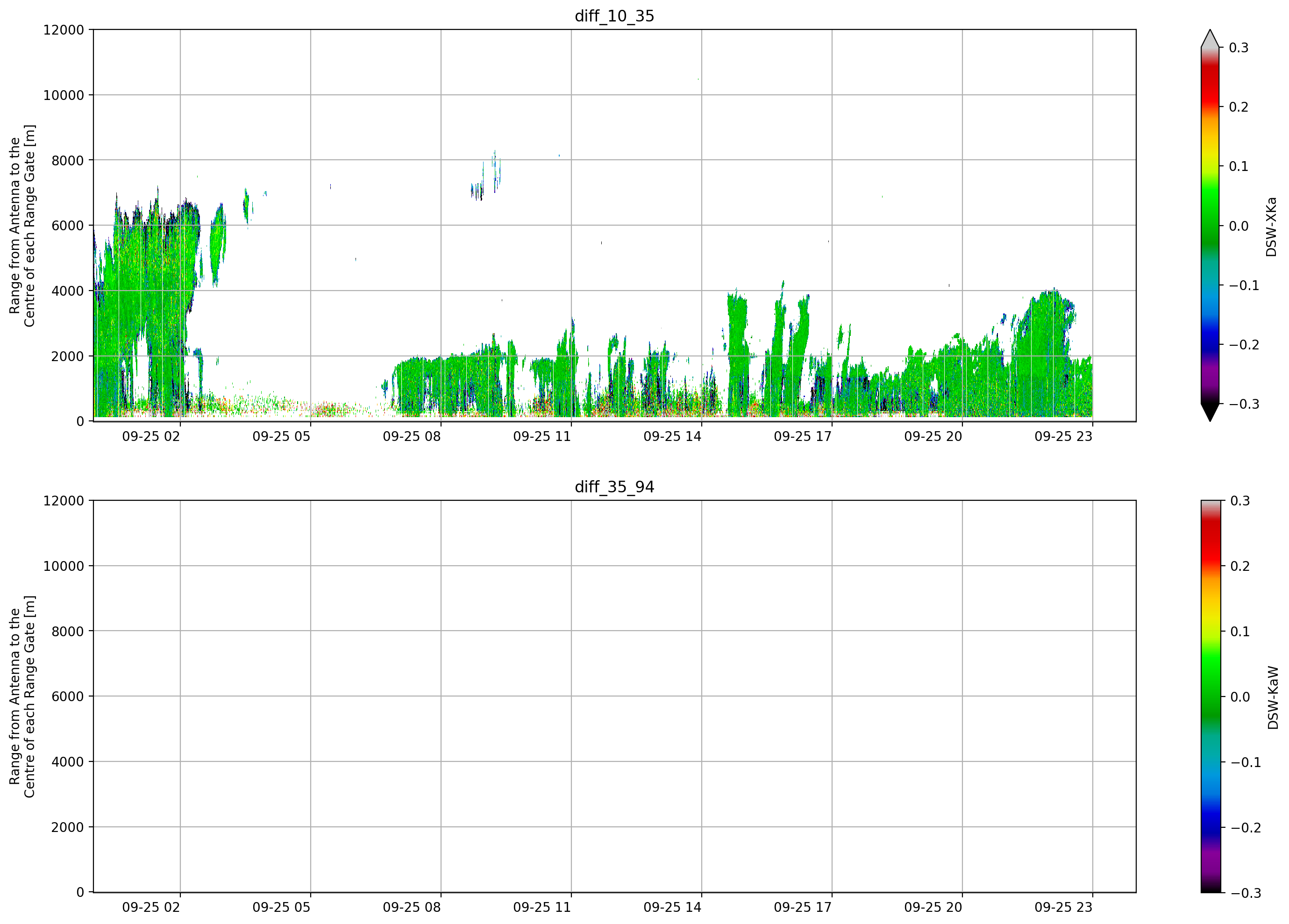Click the DSW-KaW colorbar label
Image resolution: width=1289 pixels, height=924 pixels.
[1273, 698]
